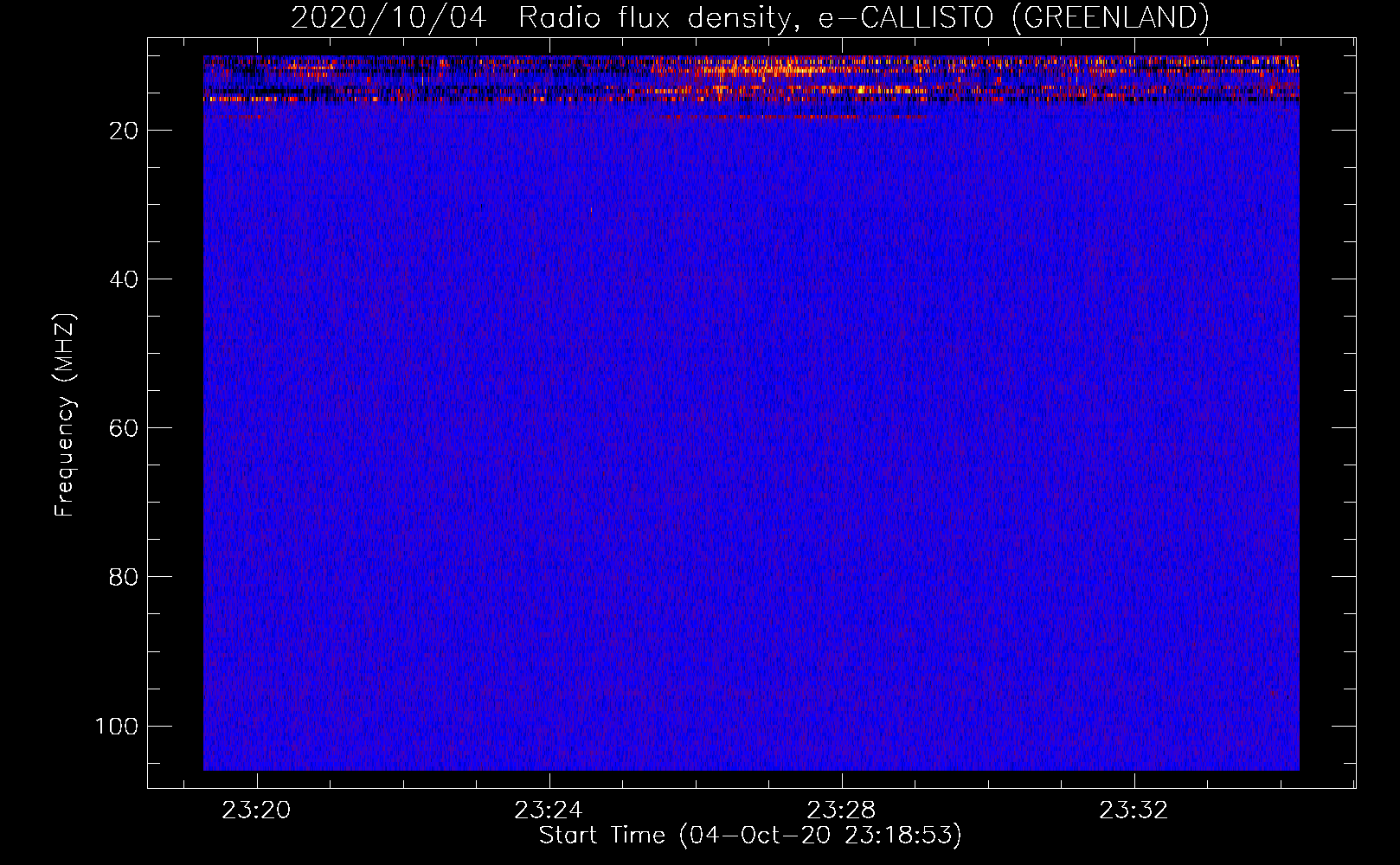
Task: Click the 23:28 time tick label
Action: 841,811
